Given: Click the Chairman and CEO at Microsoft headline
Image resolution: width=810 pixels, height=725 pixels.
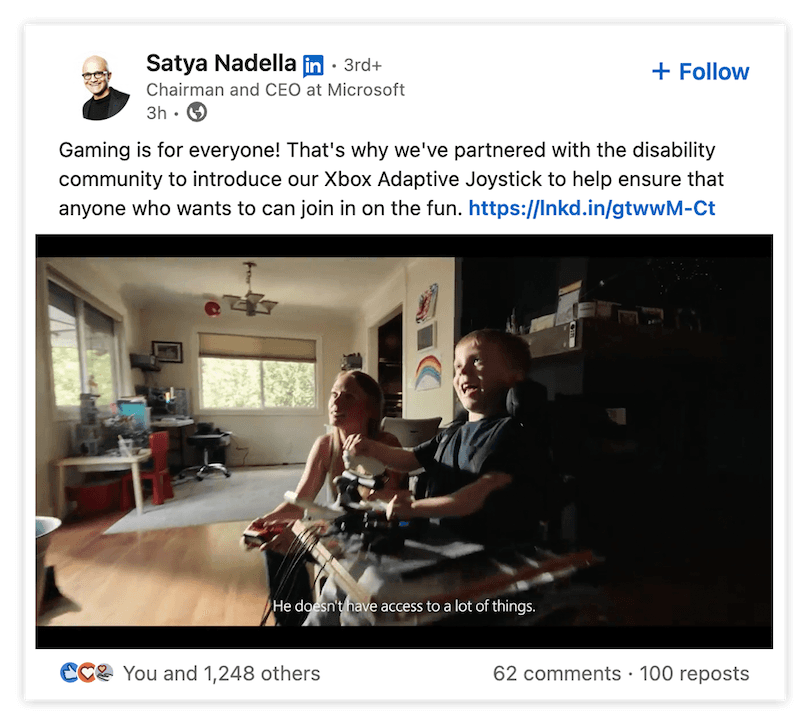Looking at the screenshot, I should [275, 90].
